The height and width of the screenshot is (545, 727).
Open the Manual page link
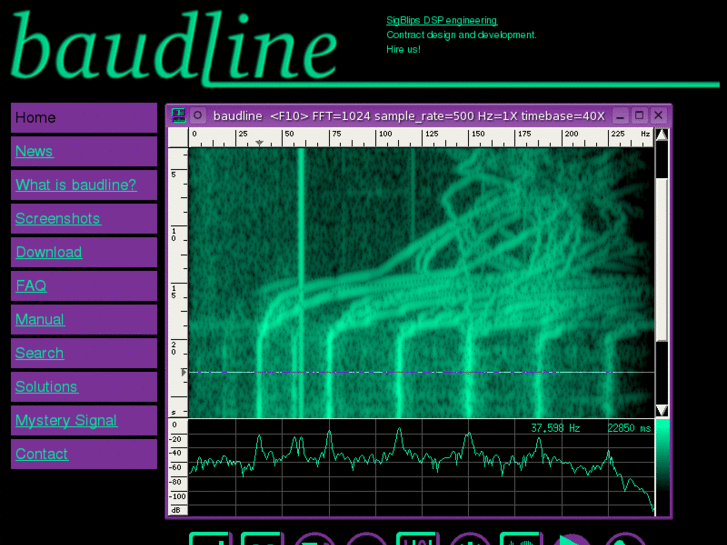coord(40,320)
